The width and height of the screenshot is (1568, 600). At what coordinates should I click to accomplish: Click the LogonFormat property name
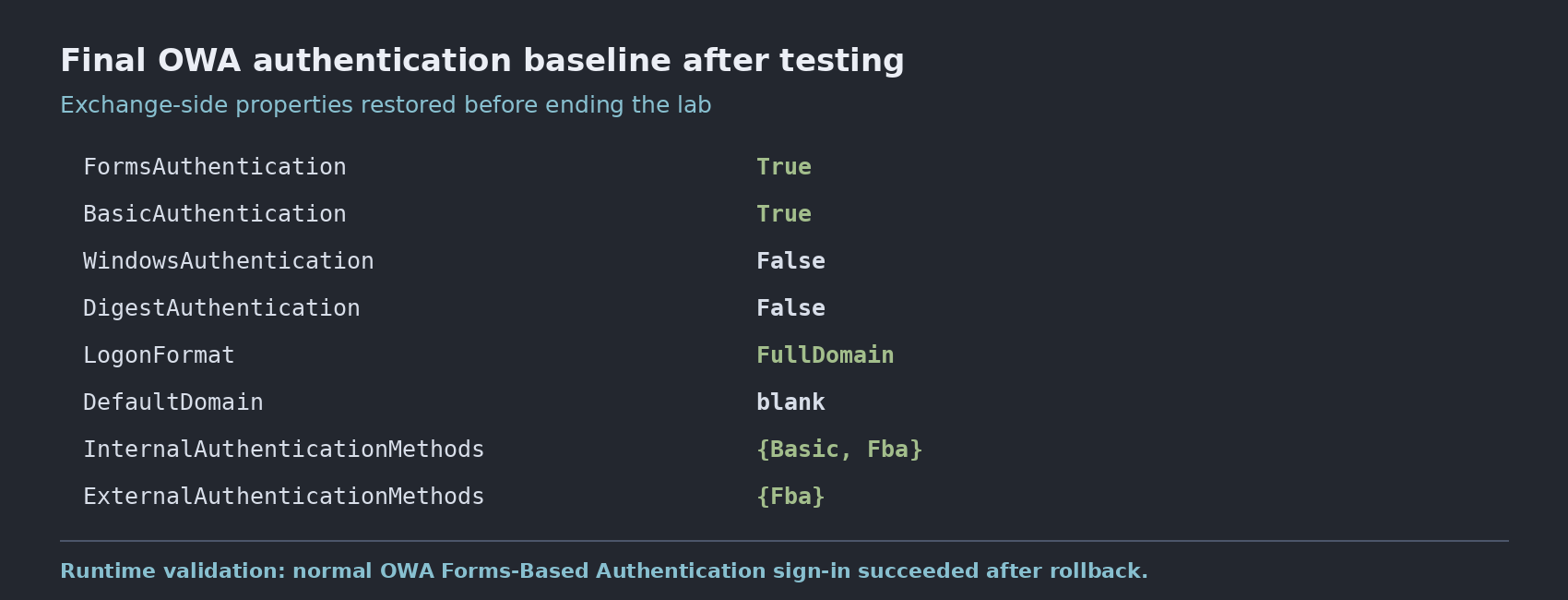159,355
